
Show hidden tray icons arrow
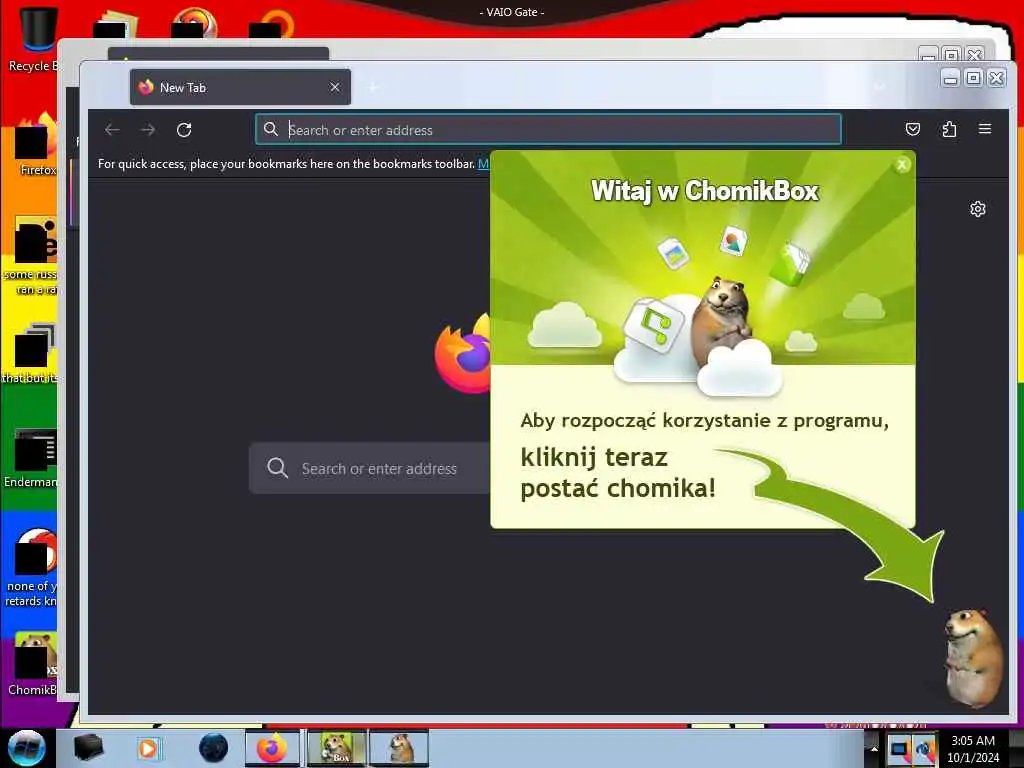pos(874,749)
